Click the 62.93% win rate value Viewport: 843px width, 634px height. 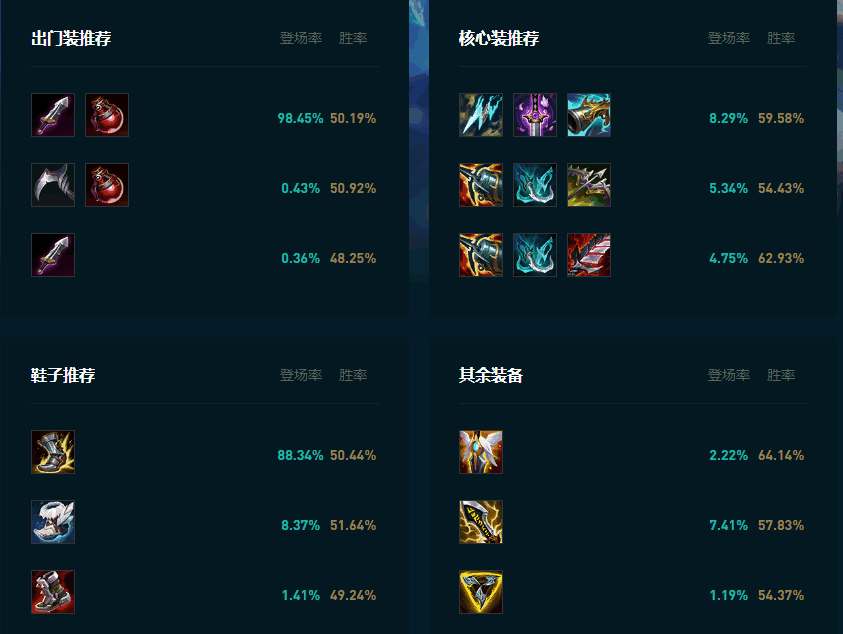tap(781, 258)
